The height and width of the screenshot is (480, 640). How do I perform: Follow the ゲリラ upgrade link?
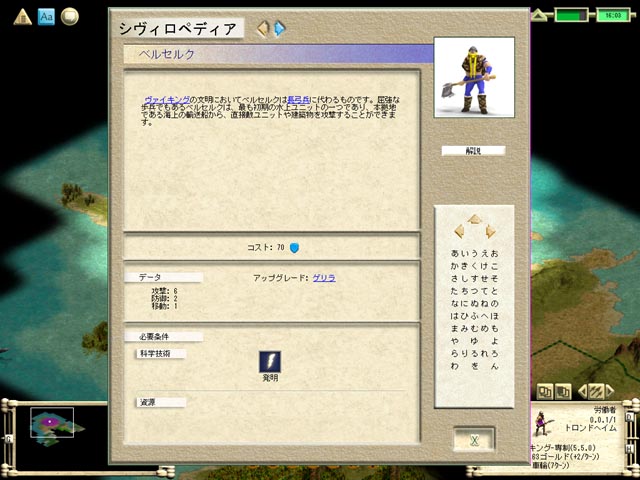click(323, 277)
